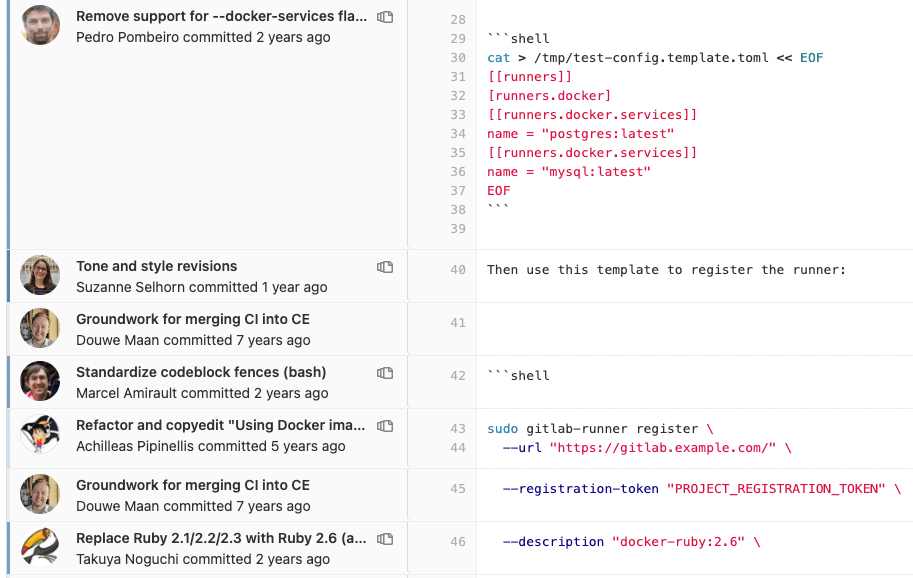The width and height of the screenshot is (913, 578).
Task: Open "Standardize codeblock fences (bash)" commit
Action: [201, 373]
